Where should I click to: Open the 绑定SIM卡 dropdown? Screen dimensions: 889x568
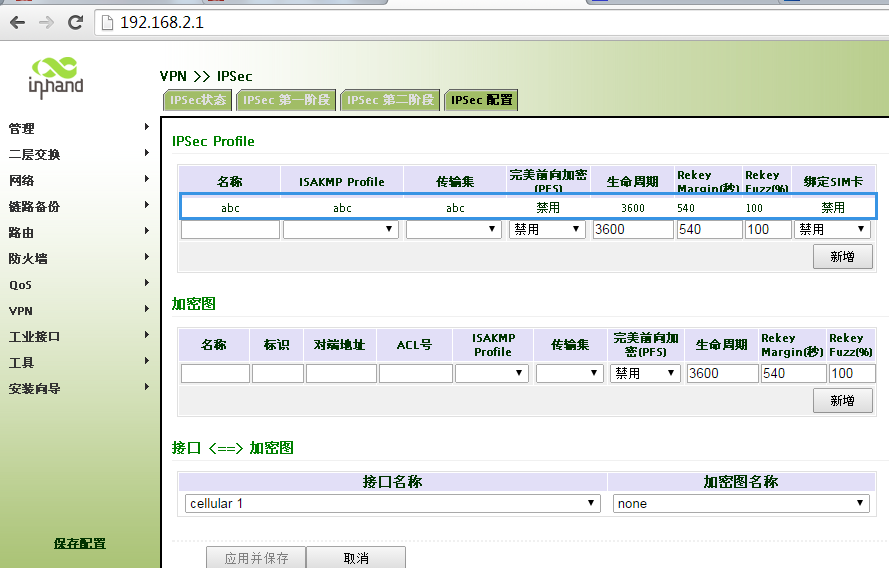(x=831, y=229)
